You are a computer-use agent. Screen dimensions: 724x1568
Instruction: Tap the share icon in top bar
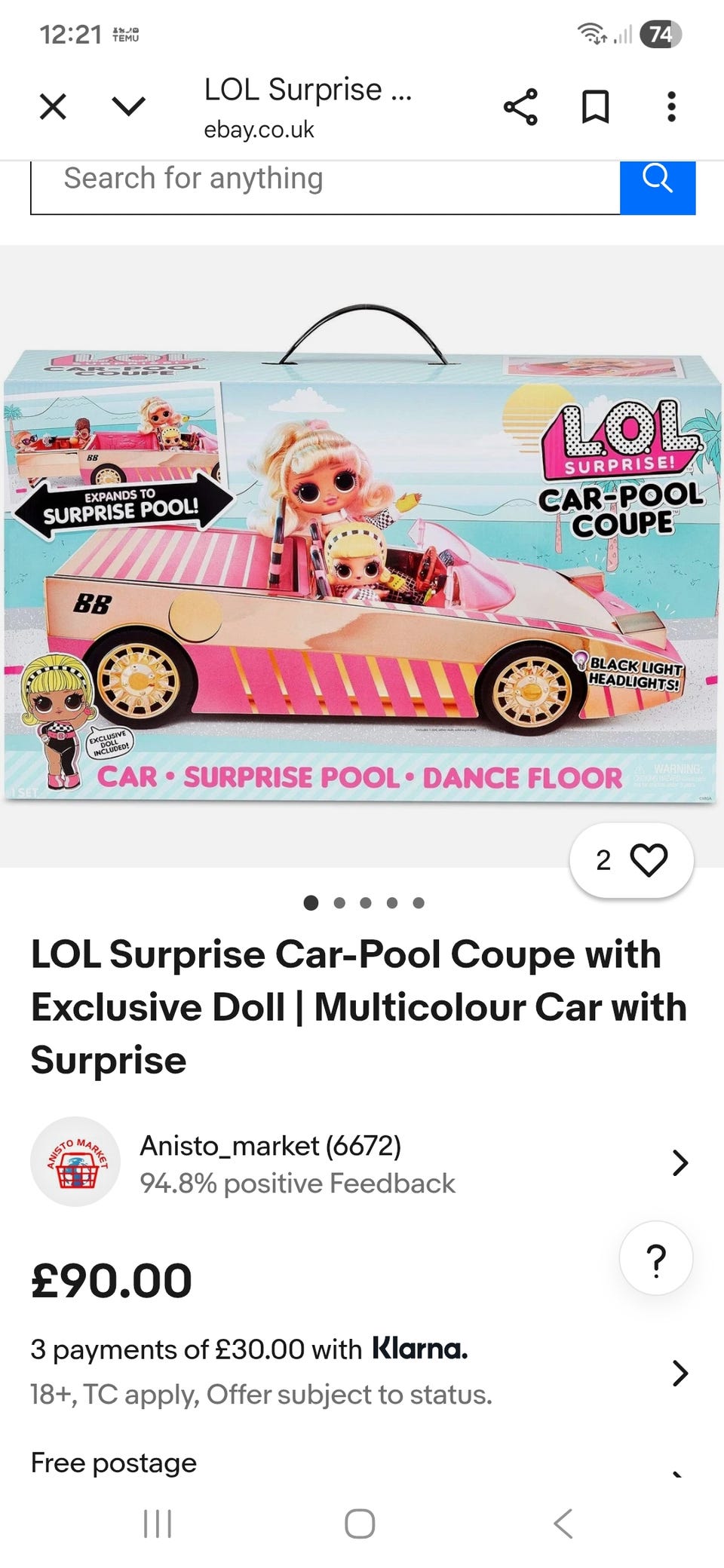tap(520, 106)
